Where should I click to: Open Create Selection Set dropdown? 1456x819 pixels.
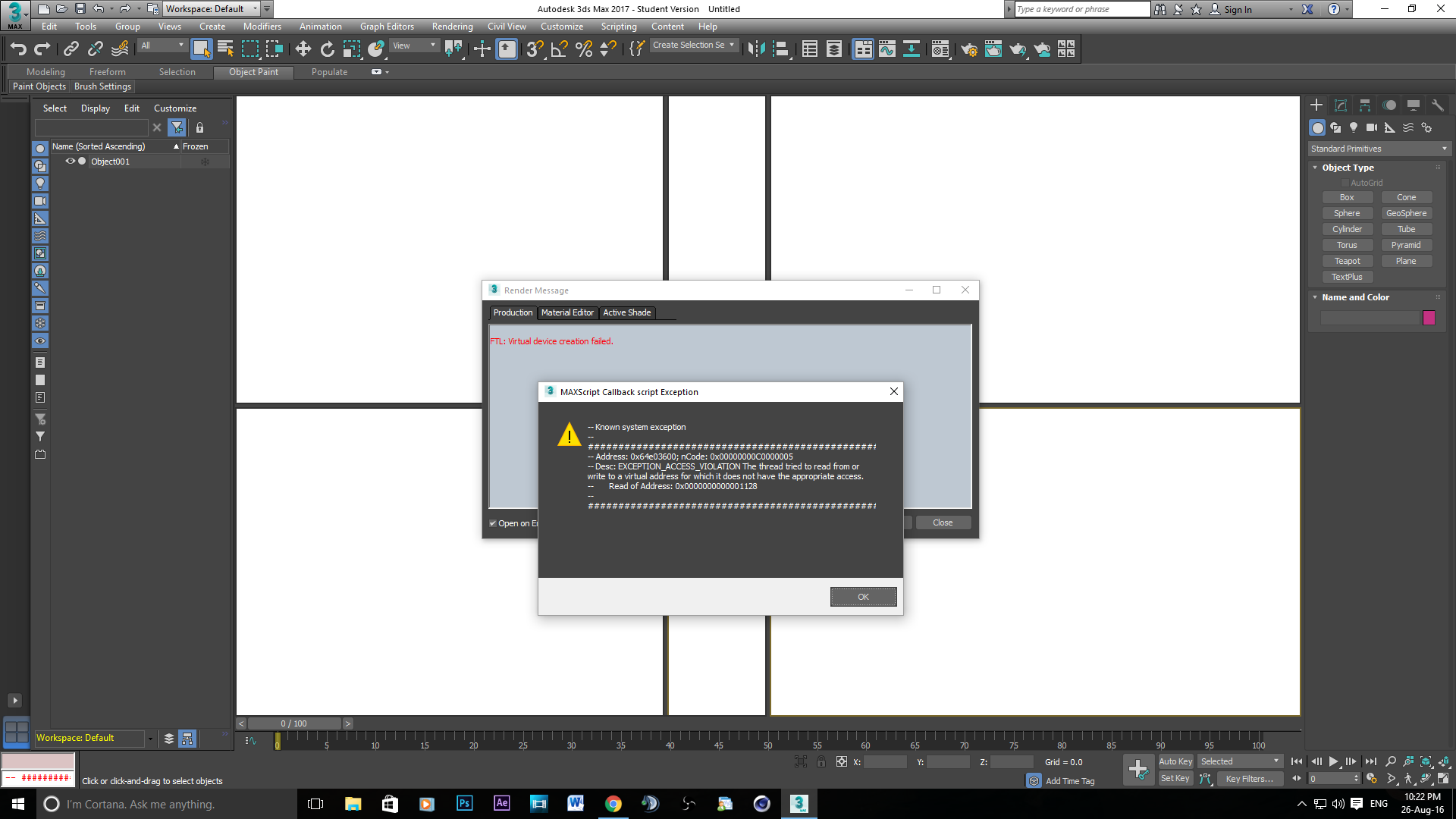(694, 45)
